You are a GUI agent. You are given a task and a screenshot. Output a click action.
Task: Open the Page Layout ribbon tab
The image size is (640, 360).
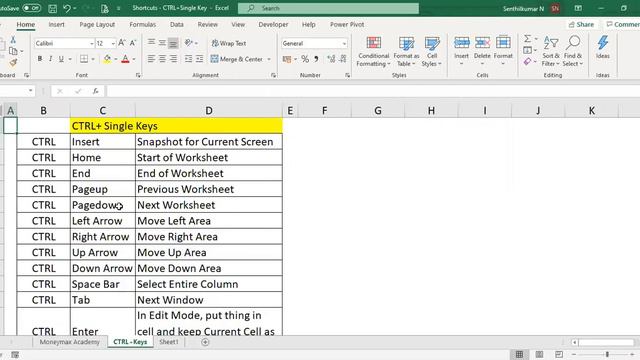click(97, 24)
